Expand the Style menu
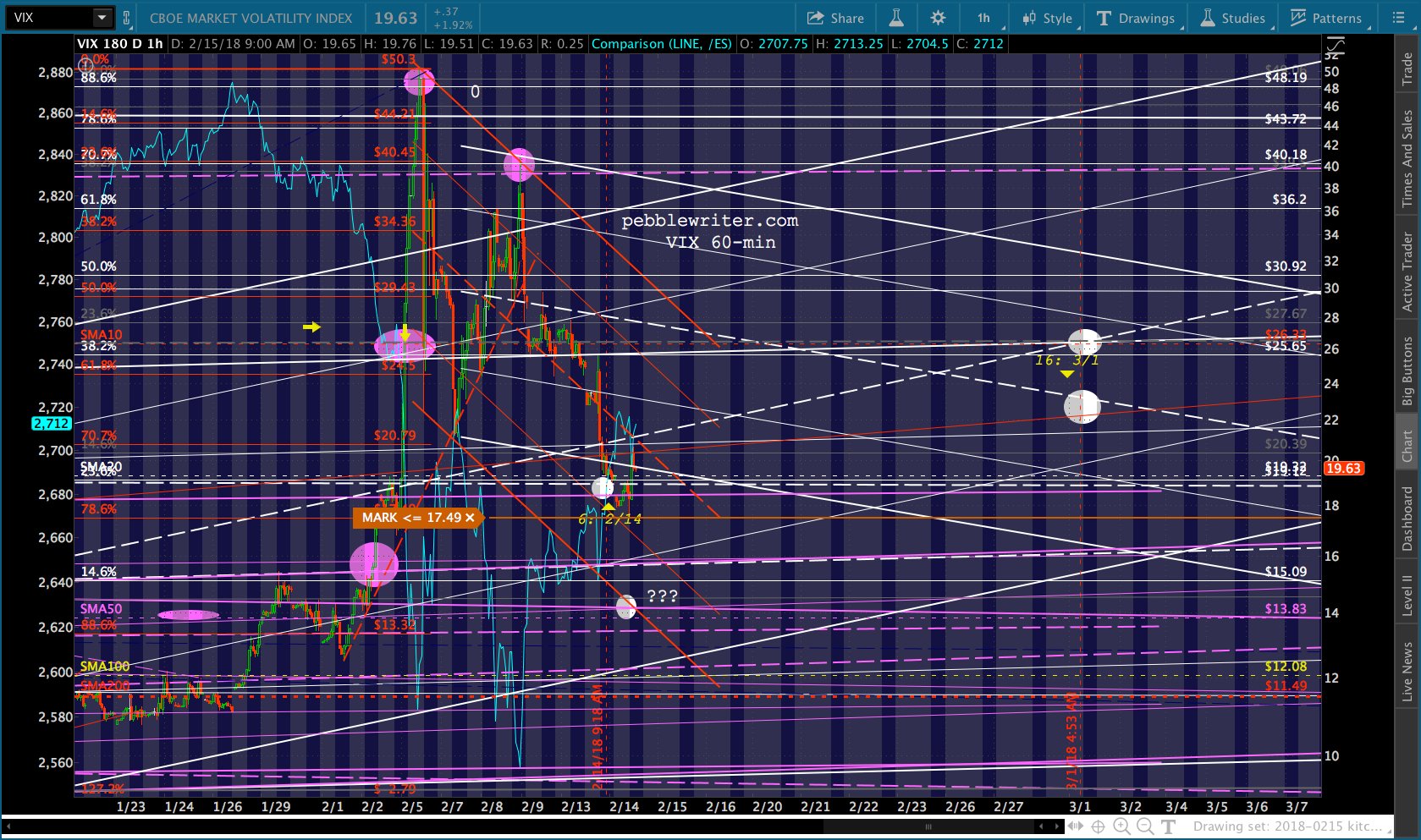Image resolution: width=1421 pixels, height=840 pixels. point(1048,18)
